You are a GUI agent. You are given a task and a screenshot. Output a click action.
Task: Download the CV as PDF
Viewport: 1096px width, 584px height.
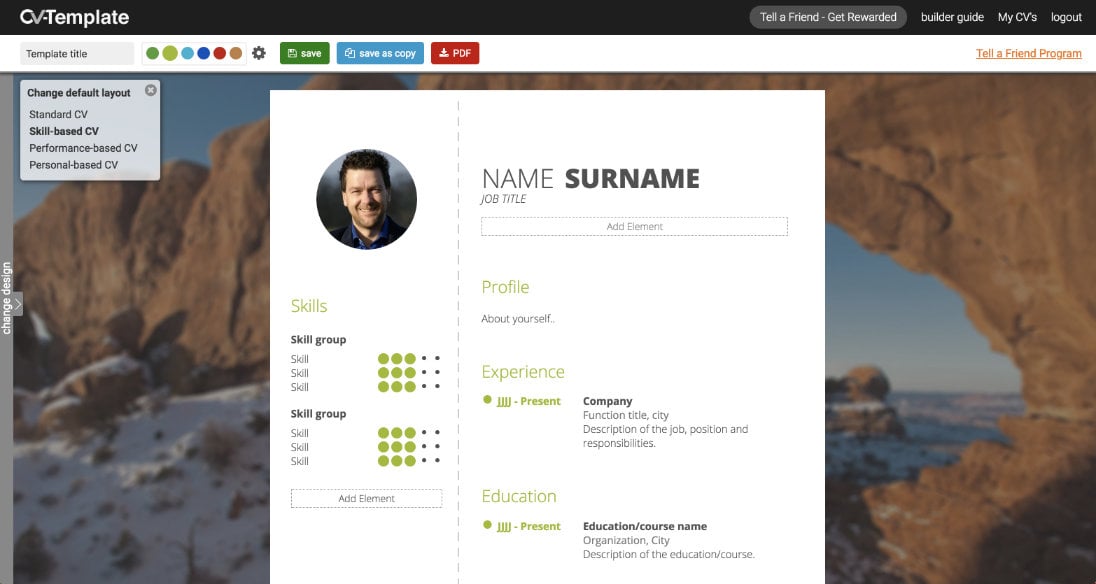coord(455,53)
